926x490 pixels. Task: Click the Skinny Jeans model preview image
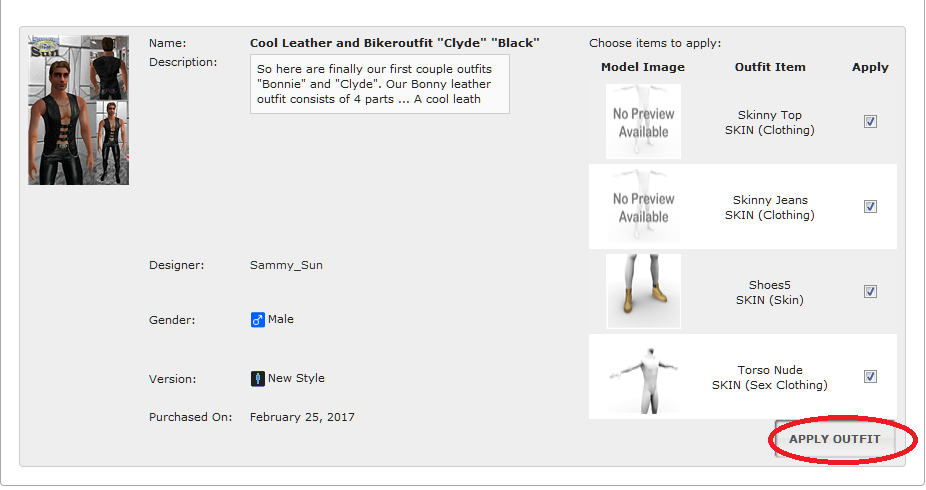pyautogui.click(x=643, y=207)
